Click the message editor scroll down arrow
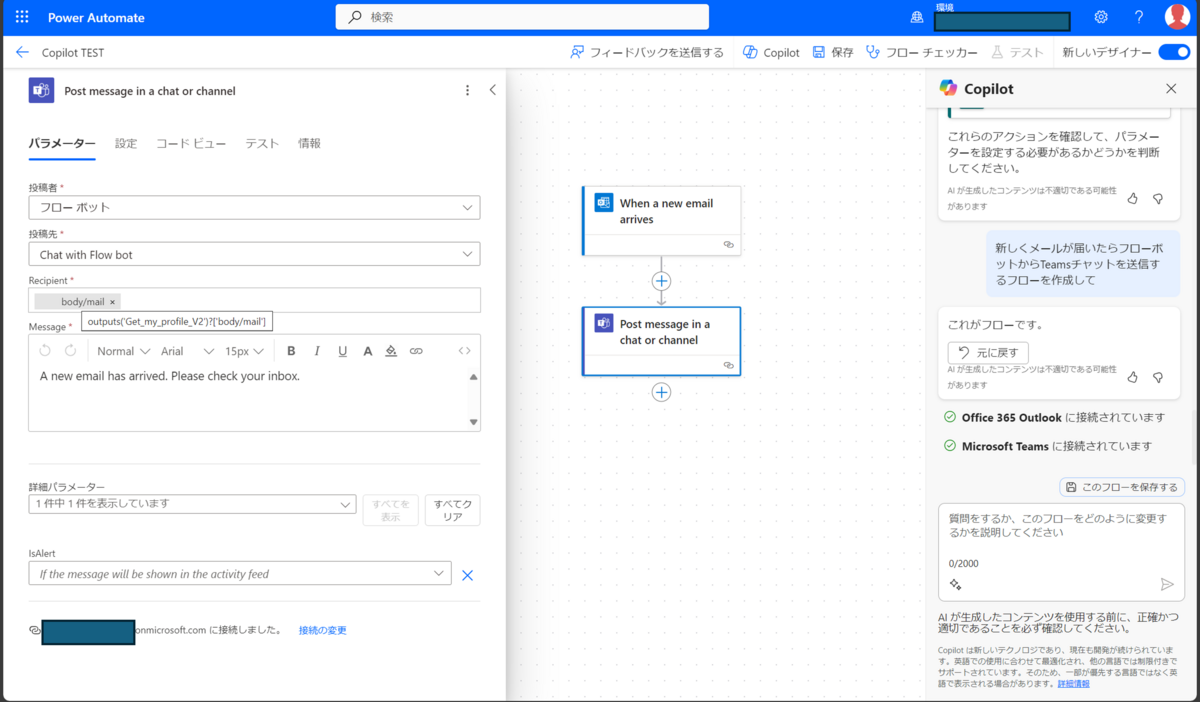Screen dimensions: 1200x702 click(x=473, y=423)
